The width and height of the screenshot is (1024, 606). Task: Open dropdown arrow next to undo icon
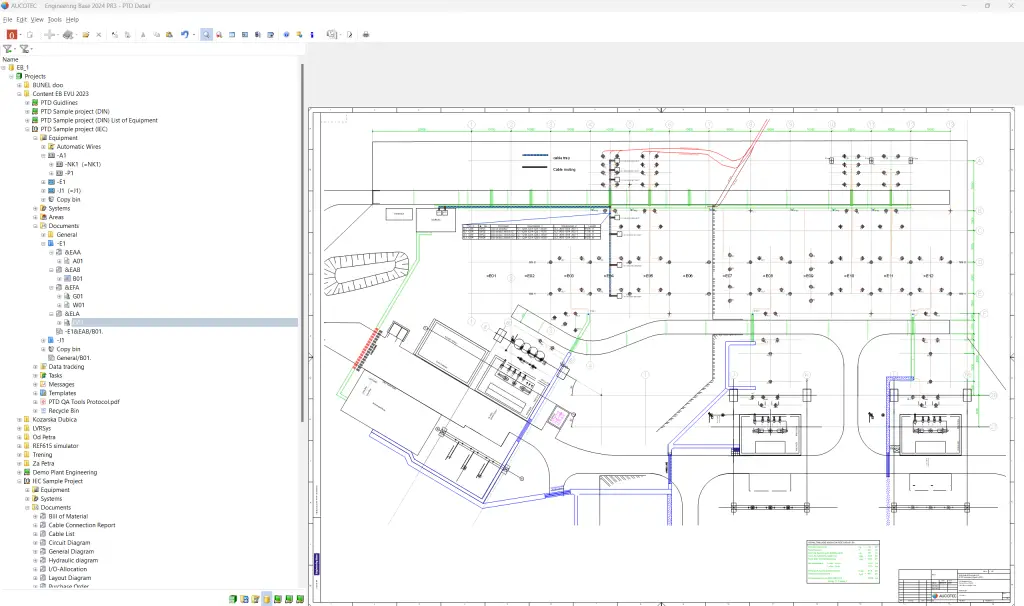(x=193, y=34)
